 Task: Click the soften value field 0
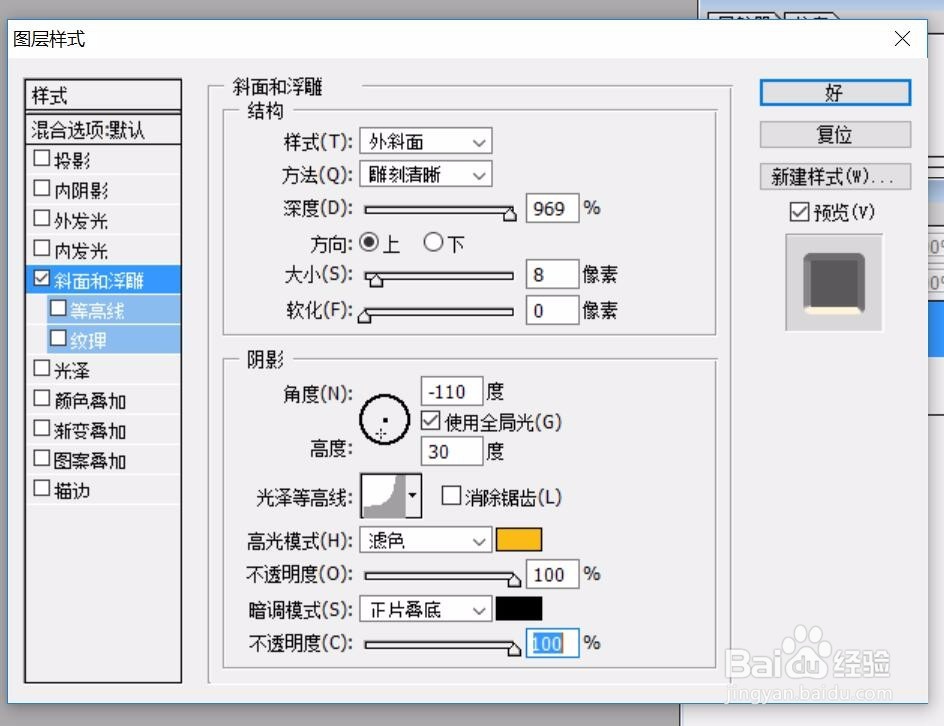(552, 310)
